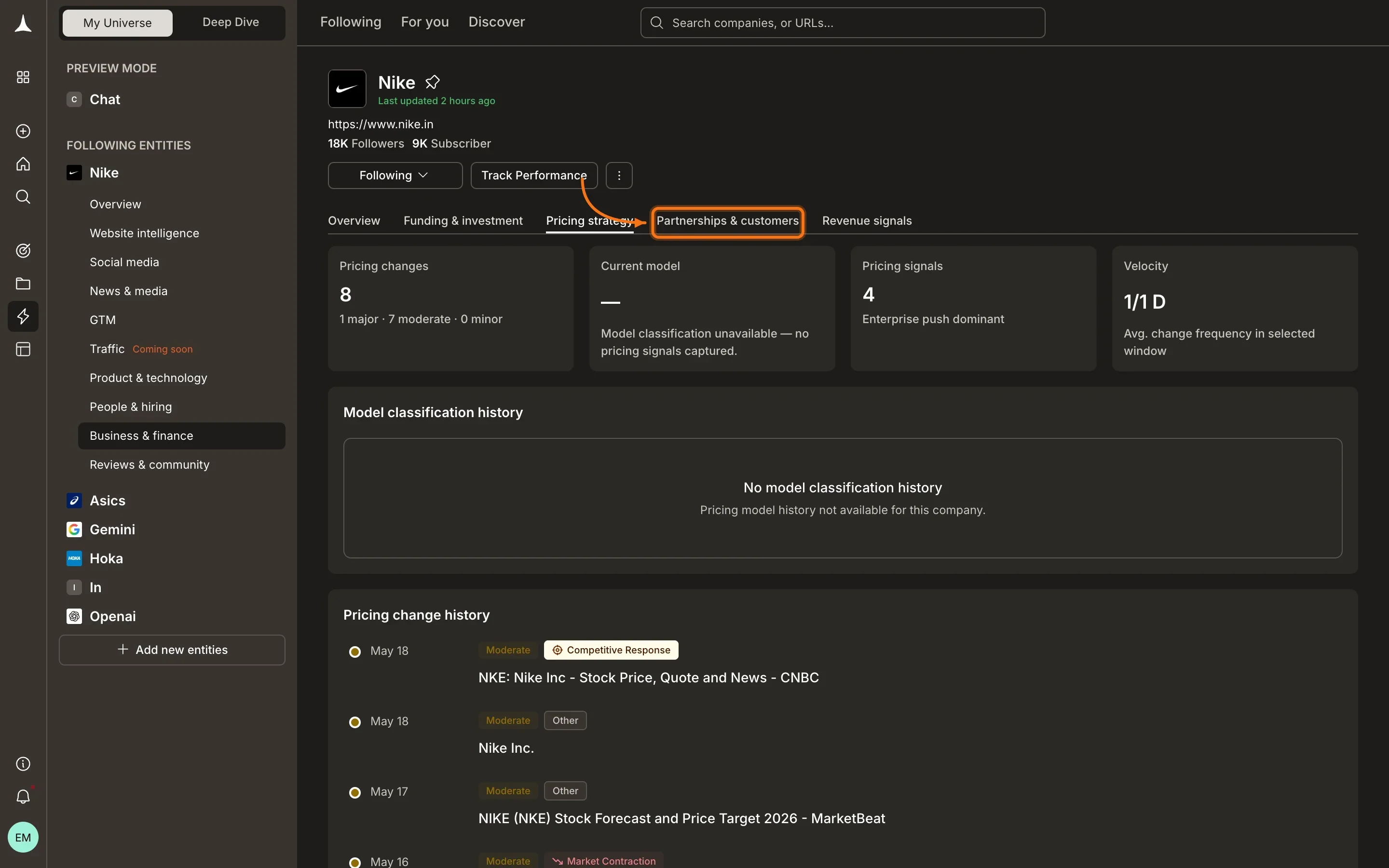Focus the Search companies or URLs field

(x=842, y=22)
